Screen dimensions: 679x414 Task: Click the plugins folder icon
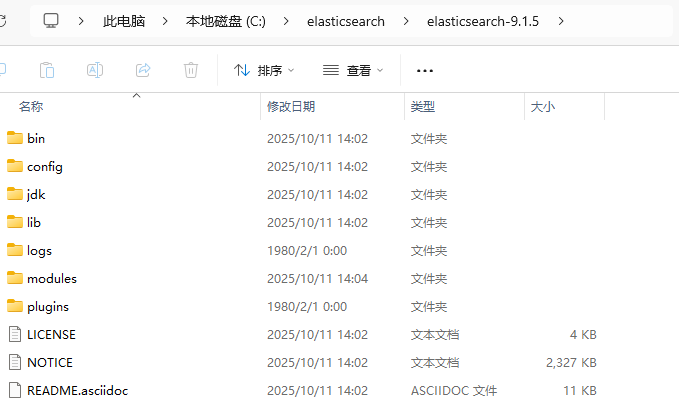[15, 306]
